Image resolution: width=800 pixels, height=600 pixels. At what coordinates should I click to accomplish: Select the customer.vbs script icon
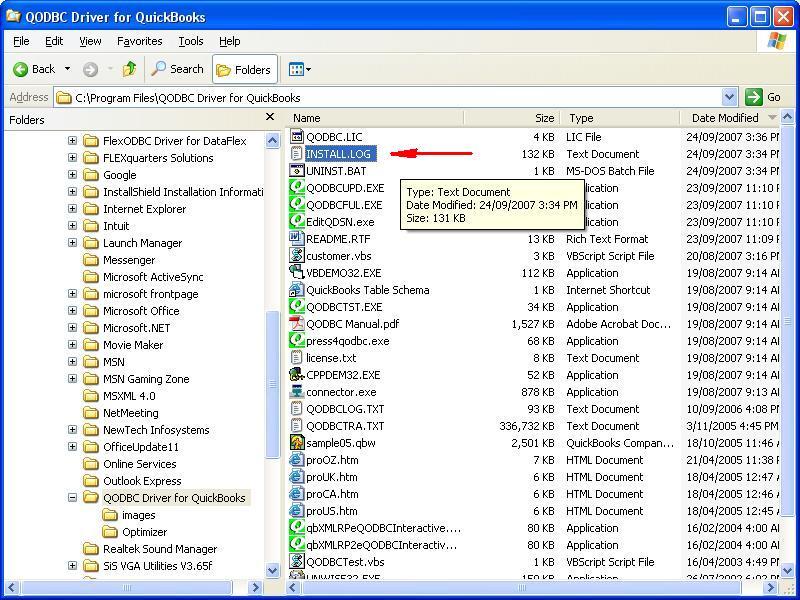tap(297, 256)
